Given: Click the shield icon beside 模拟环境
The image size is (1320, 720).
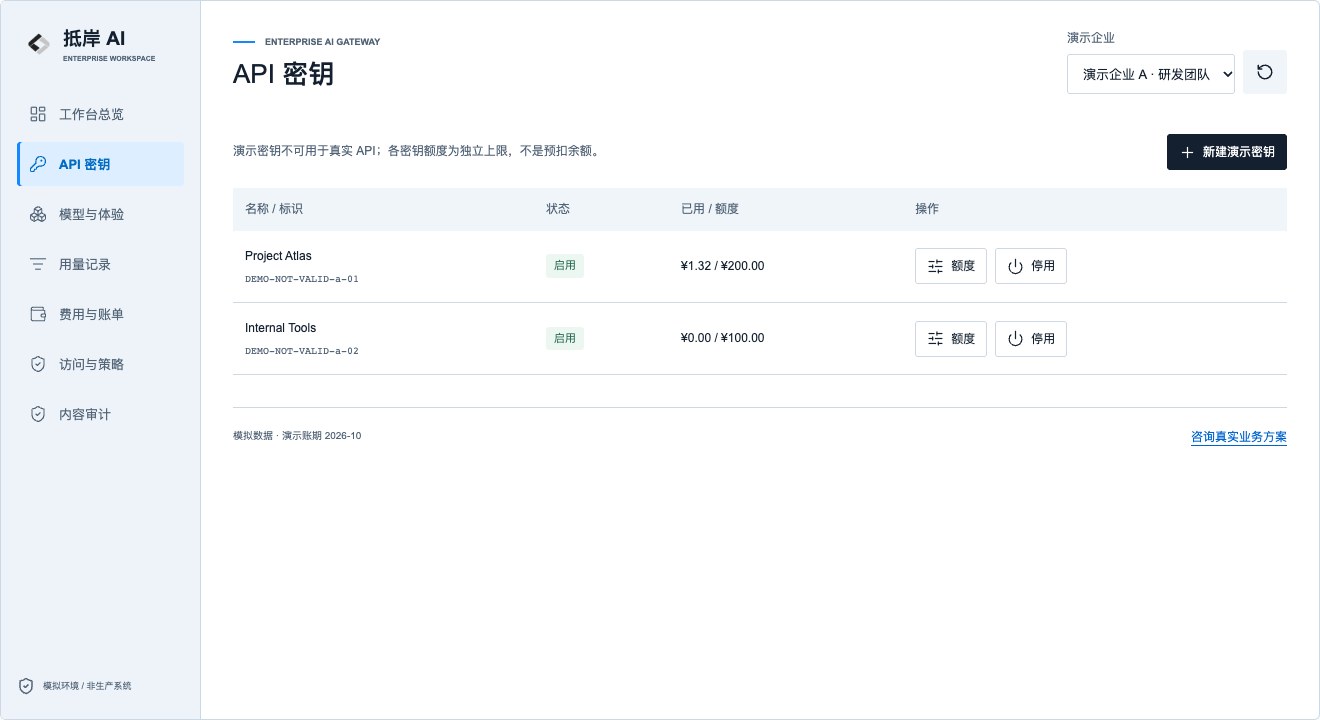Looking at the screenshot, I should click(26, 686).
